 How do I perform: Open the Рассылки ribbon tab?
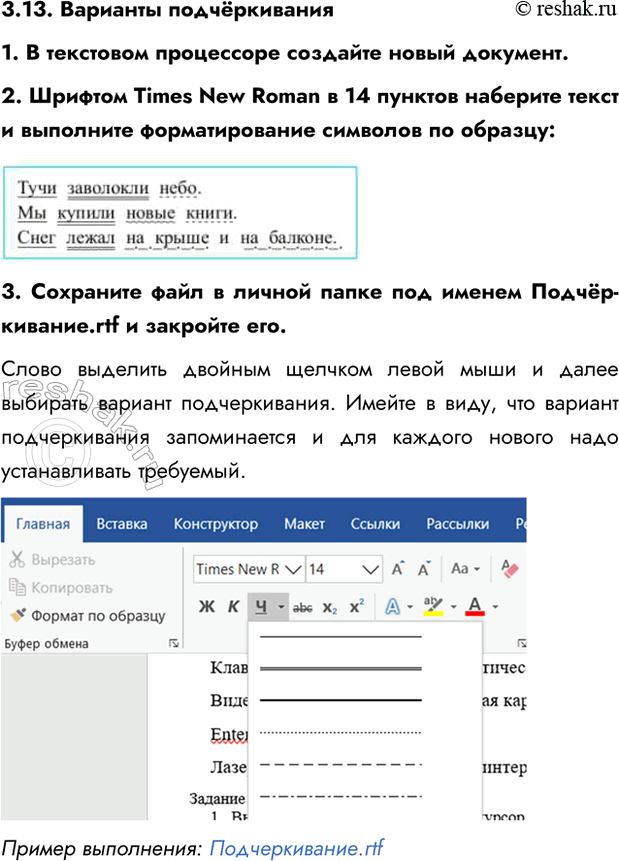[x=458, y=524]
